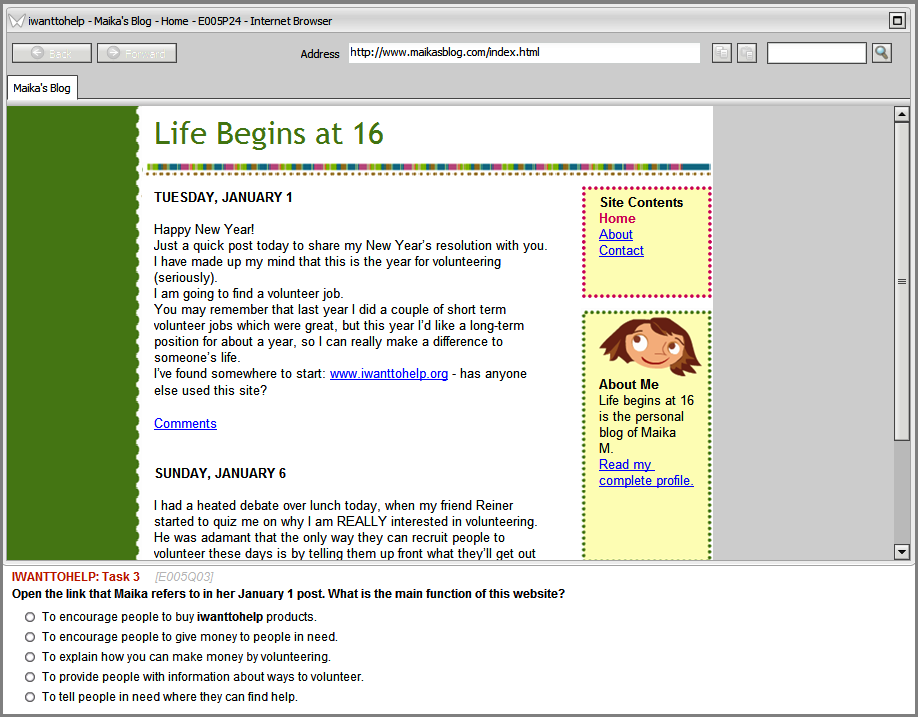918x717 pixels.
Task: Click the first page icon beside address bar
Action: tap(722, 53)
